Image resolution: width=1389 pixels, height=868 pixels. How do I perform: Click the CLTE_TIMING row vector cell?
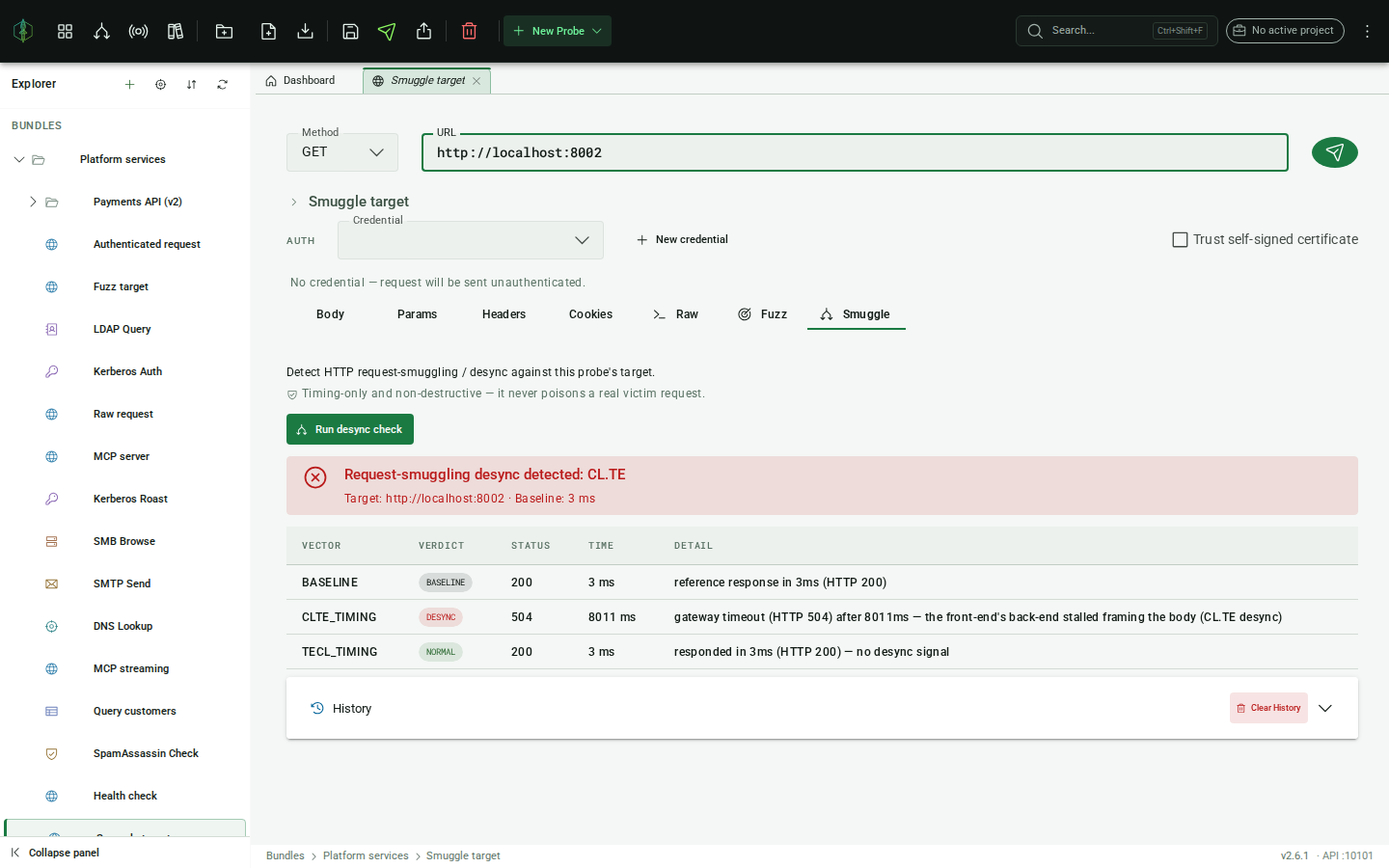[340, 617]
